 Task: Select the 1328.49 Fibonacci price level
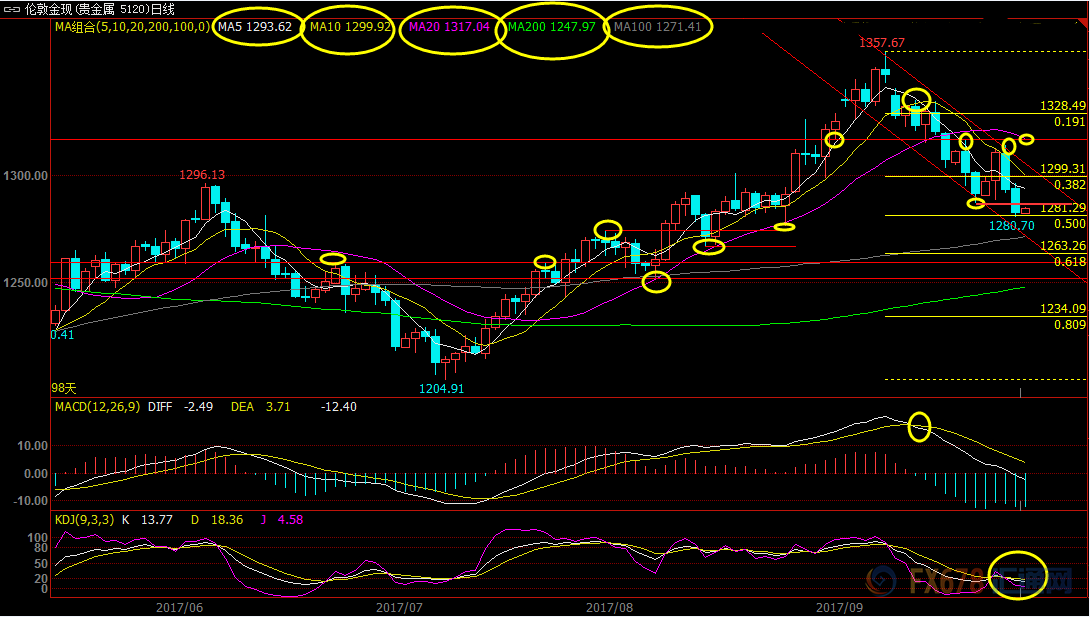click(x=1062, y=106)
